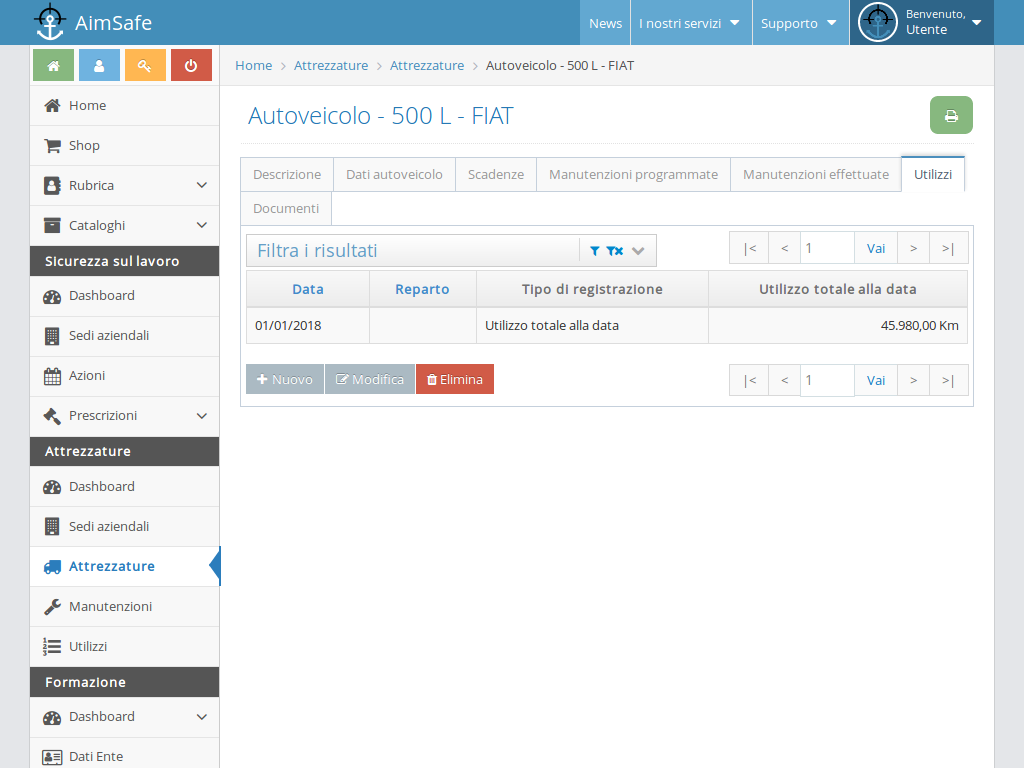Click Vai in the top pager

click(x=876, y=248)
